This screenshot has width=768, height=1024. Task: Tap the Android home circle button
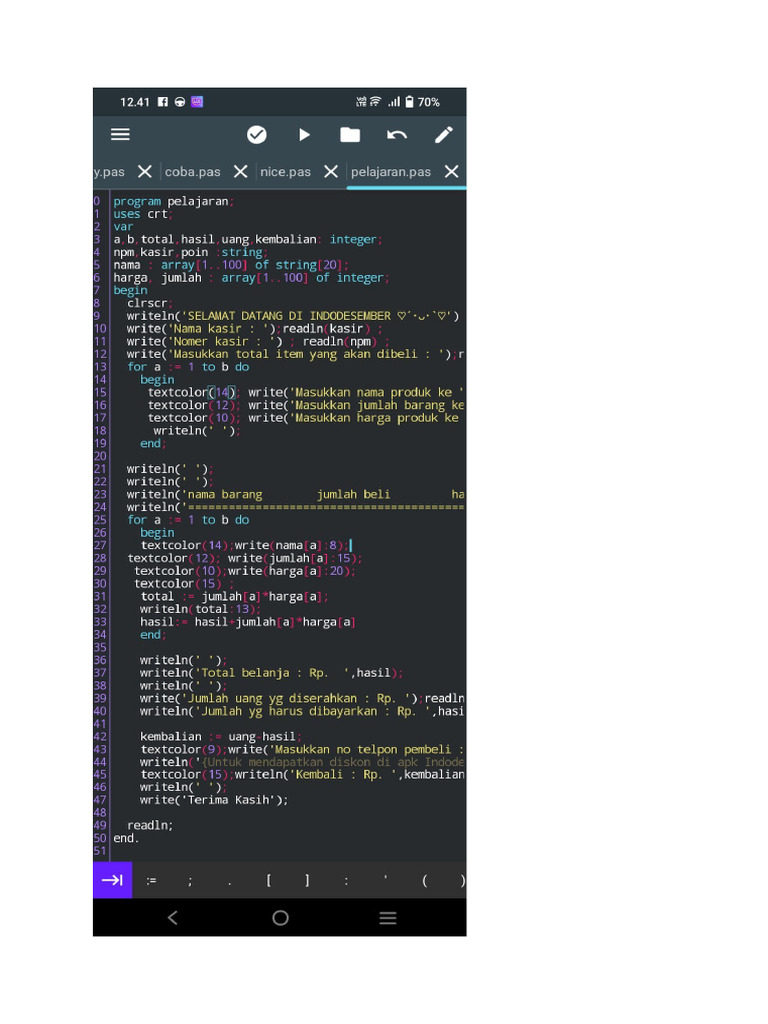(x=280, y=918)
